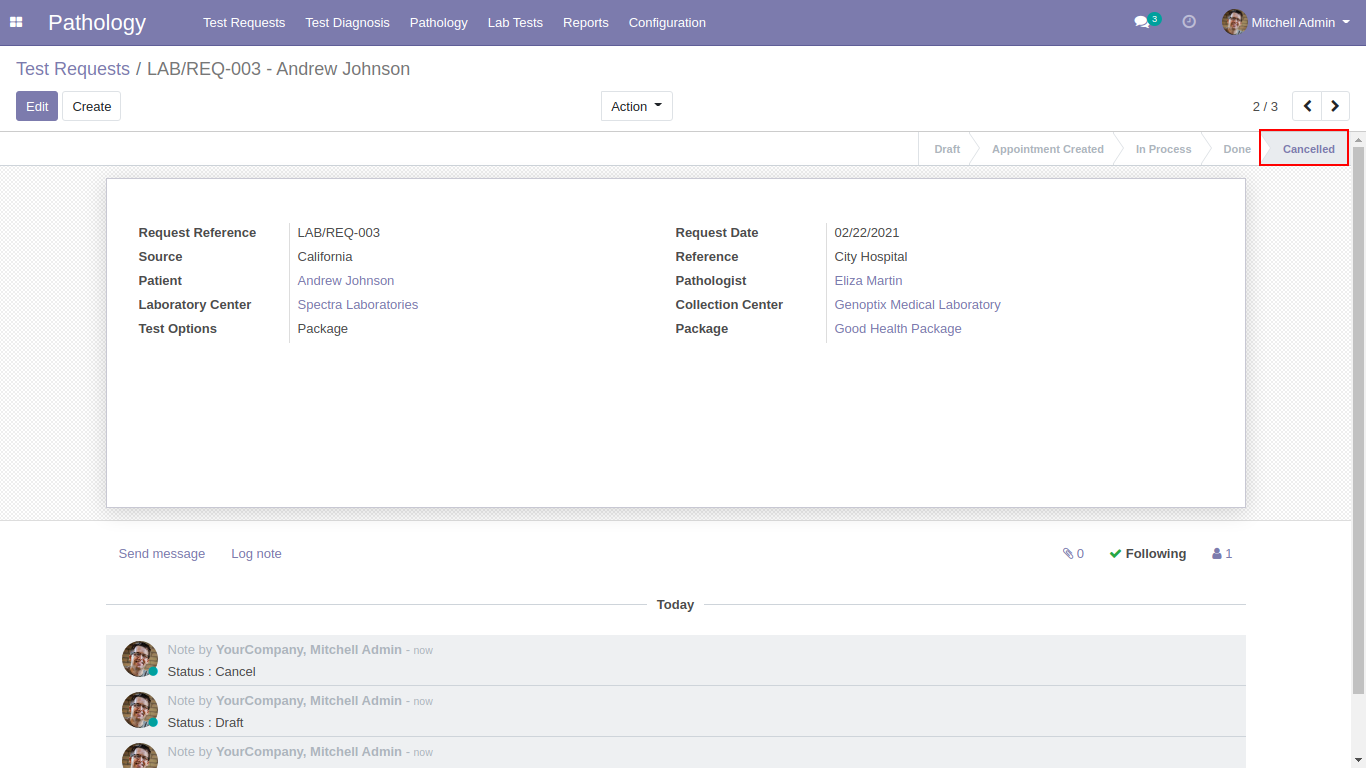The width and height of the screenshot is (1366, 768).
Task: Go to the next record arrow
Action: point(1335,106)
